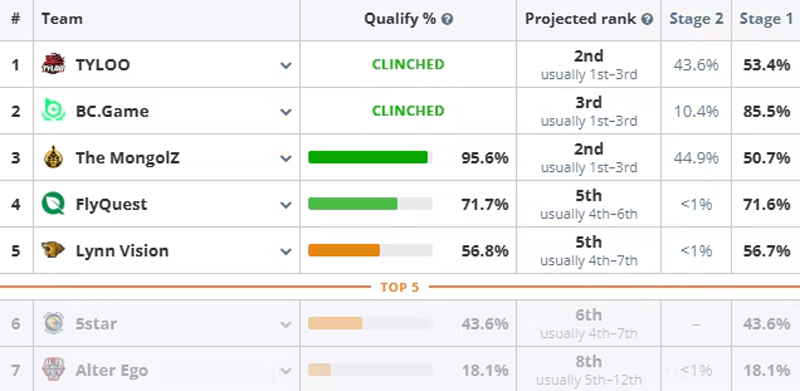The width and height of the screenshot is (800, 391).
Task: Click the TYLOO team logo
Action: coord(53,64)
